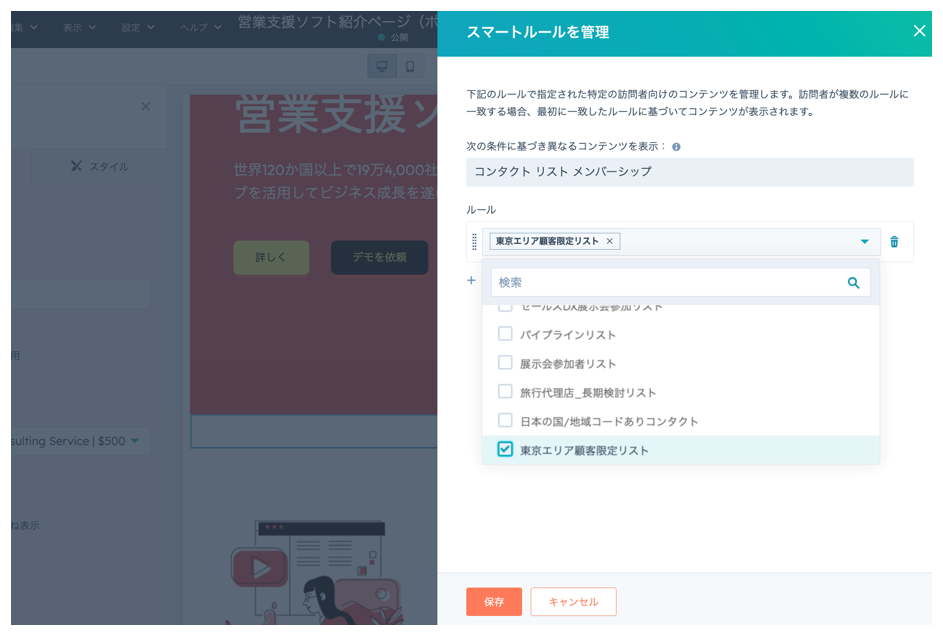This screenshot has height=636, width=943.
Task: Open the コンタクト リスト メンバーシップ condition selector
Action: click(x=689, y=172)
